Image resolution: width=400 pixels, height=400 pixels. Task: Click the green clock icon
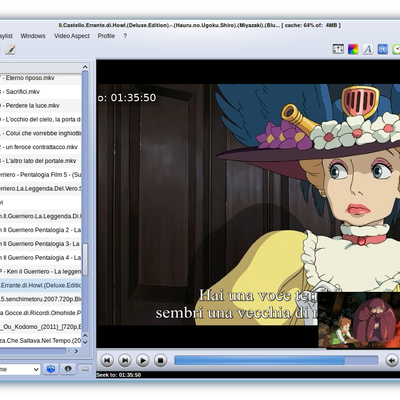point(396,49)
